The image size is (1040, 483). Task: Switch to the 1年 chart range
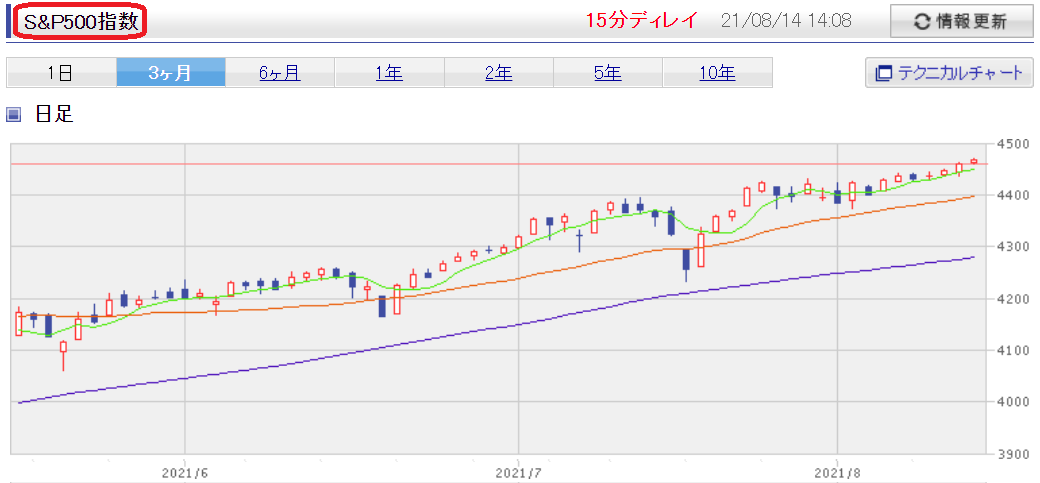pyautogui.click(x=389, y=72)
